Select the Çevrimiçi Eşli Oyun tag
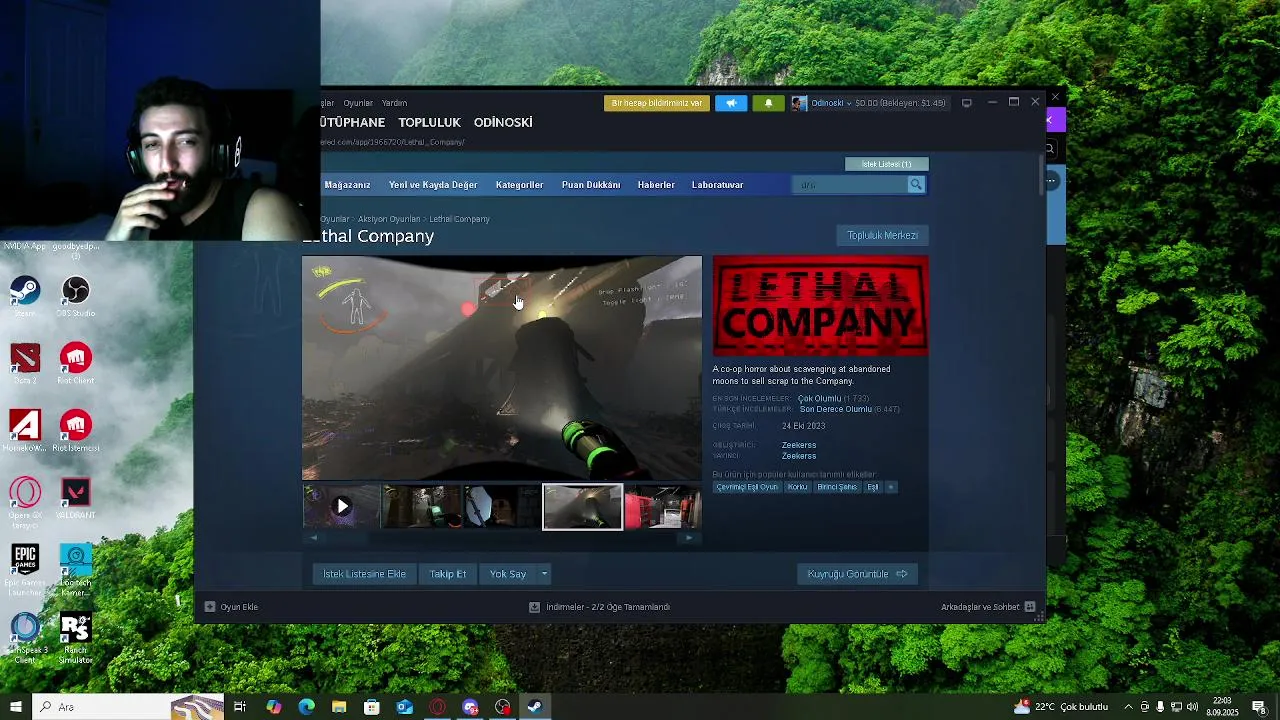Screen dimensions: 1280x720 [x=747, y=487]
